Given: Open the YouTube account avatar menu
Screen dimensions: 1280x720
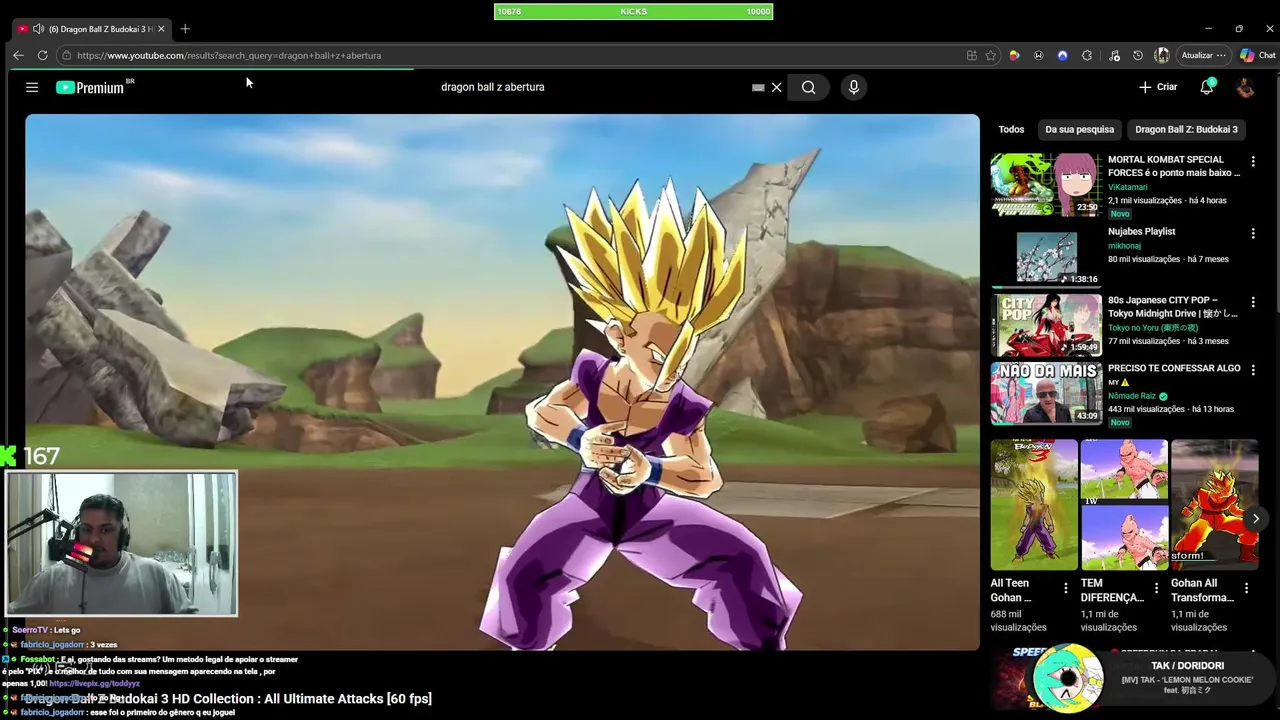Looking at the screenshot, I should pos(1245,87).
